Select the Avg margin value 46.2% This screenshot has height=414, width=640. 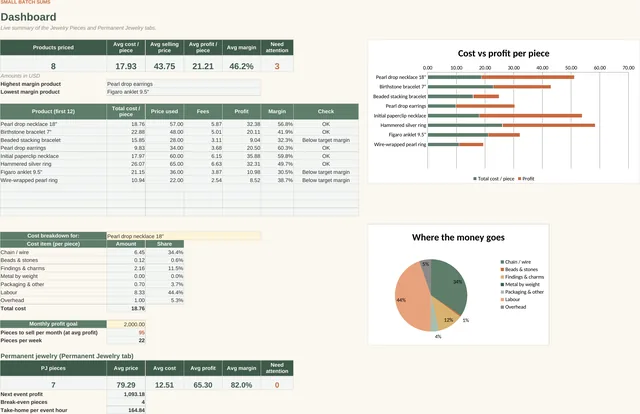pyautogui.click(x=241, y=66)
